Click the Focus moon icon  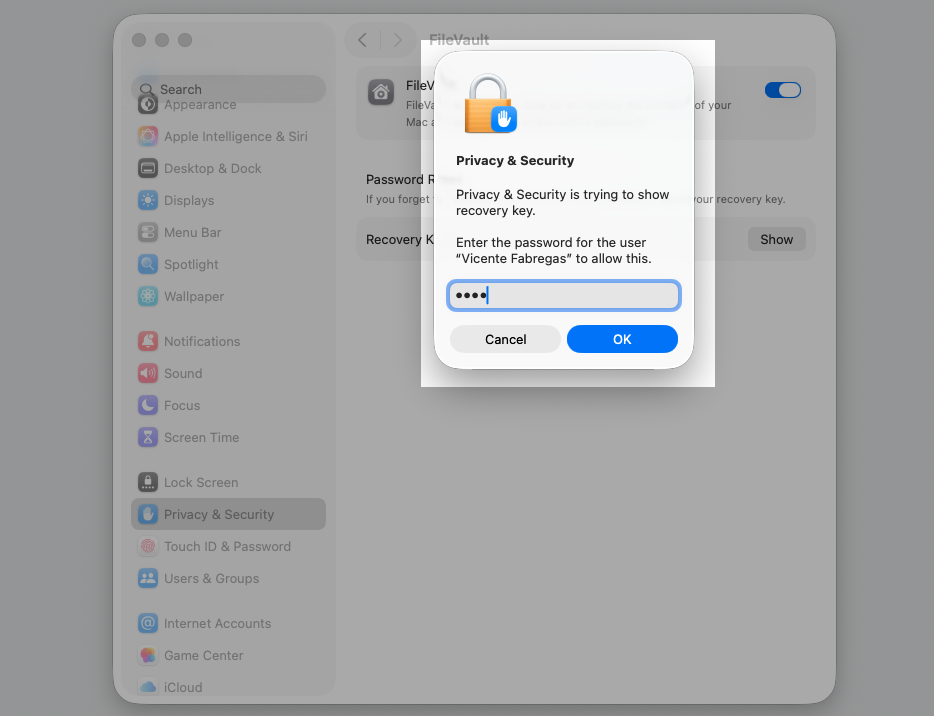click(148, 406)
